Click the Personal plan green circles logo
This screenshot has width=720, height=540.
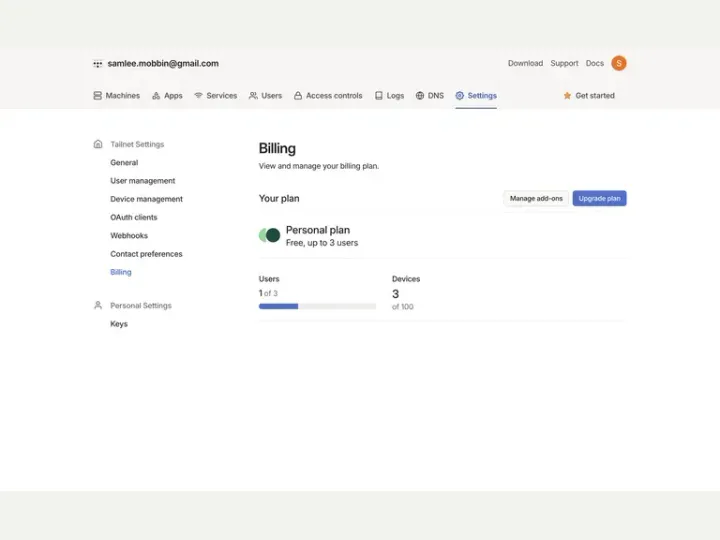click(270, 235)
